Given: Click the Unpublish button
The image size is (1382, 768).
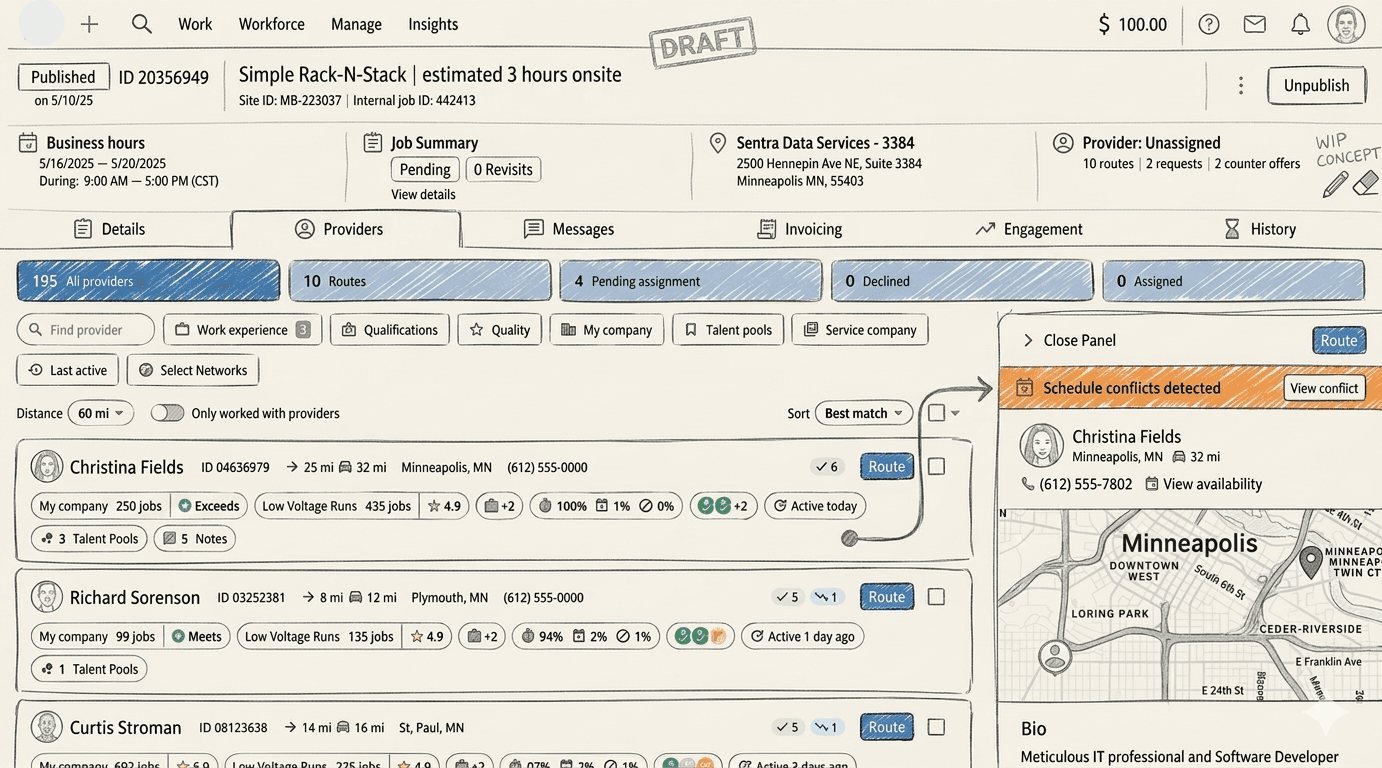Looking at the screenshot, I should point(1316,85).
